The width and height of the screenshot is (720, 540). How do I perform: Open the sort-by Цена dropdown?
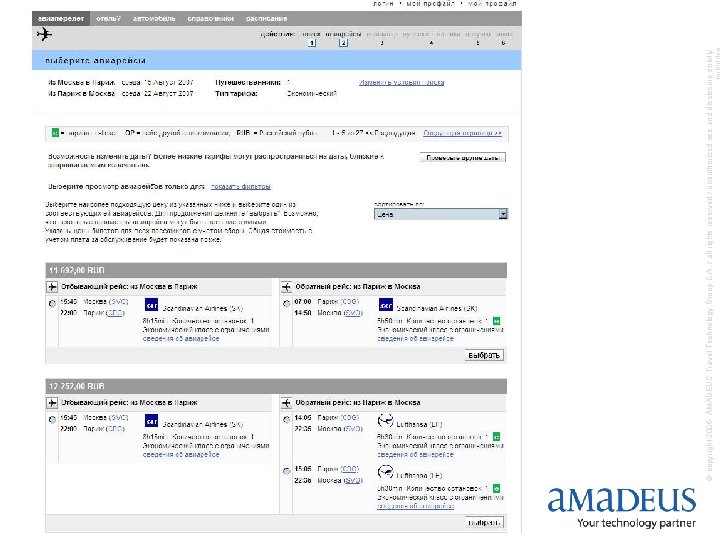coord(440,214)
